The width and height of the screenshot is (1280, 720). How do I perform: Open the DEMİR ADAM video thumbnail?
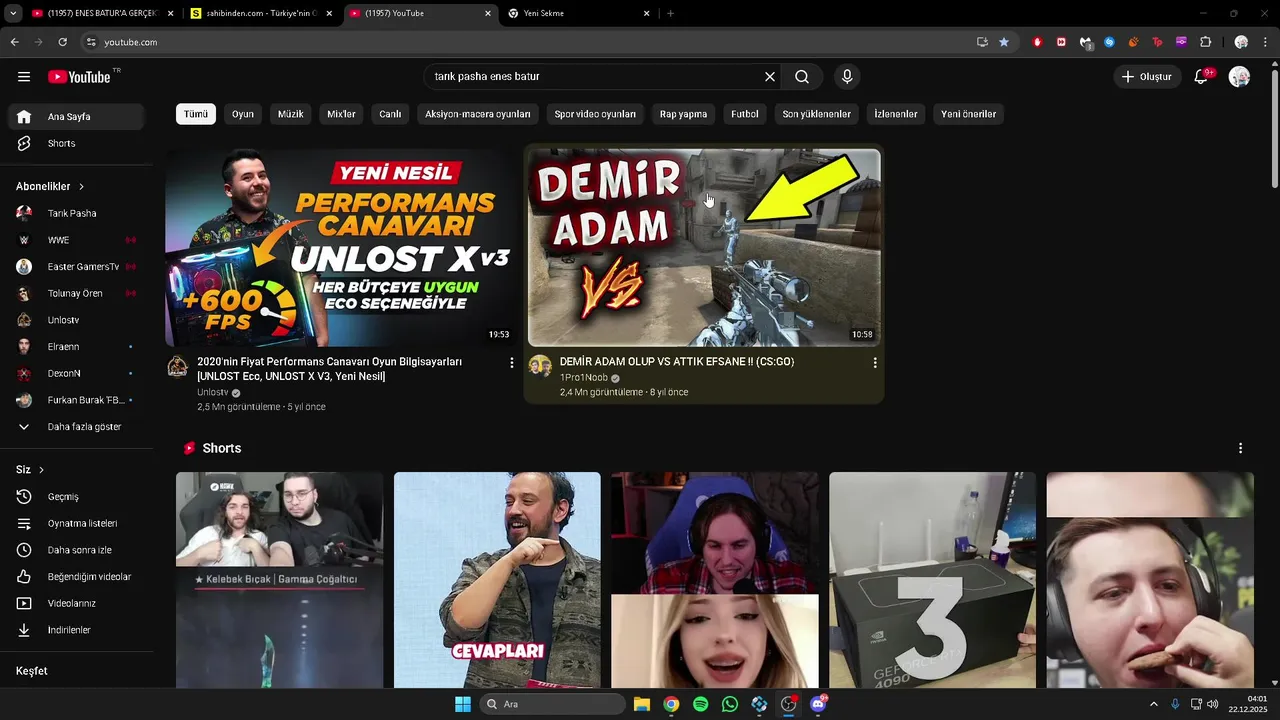[x=704, y=247]
